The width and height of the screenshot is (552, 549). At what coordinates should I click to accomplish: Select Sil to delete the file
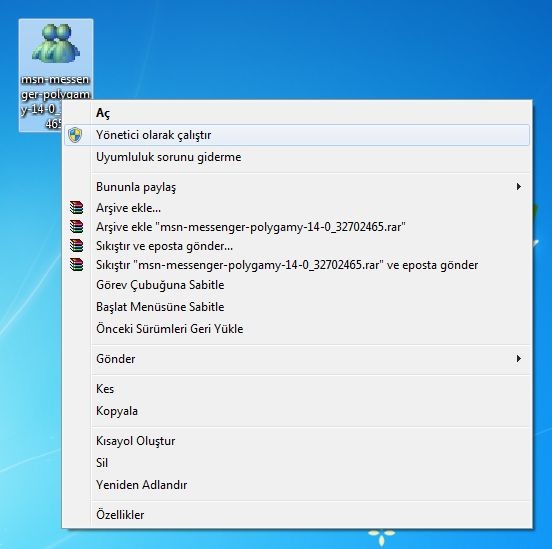(297, 463)
